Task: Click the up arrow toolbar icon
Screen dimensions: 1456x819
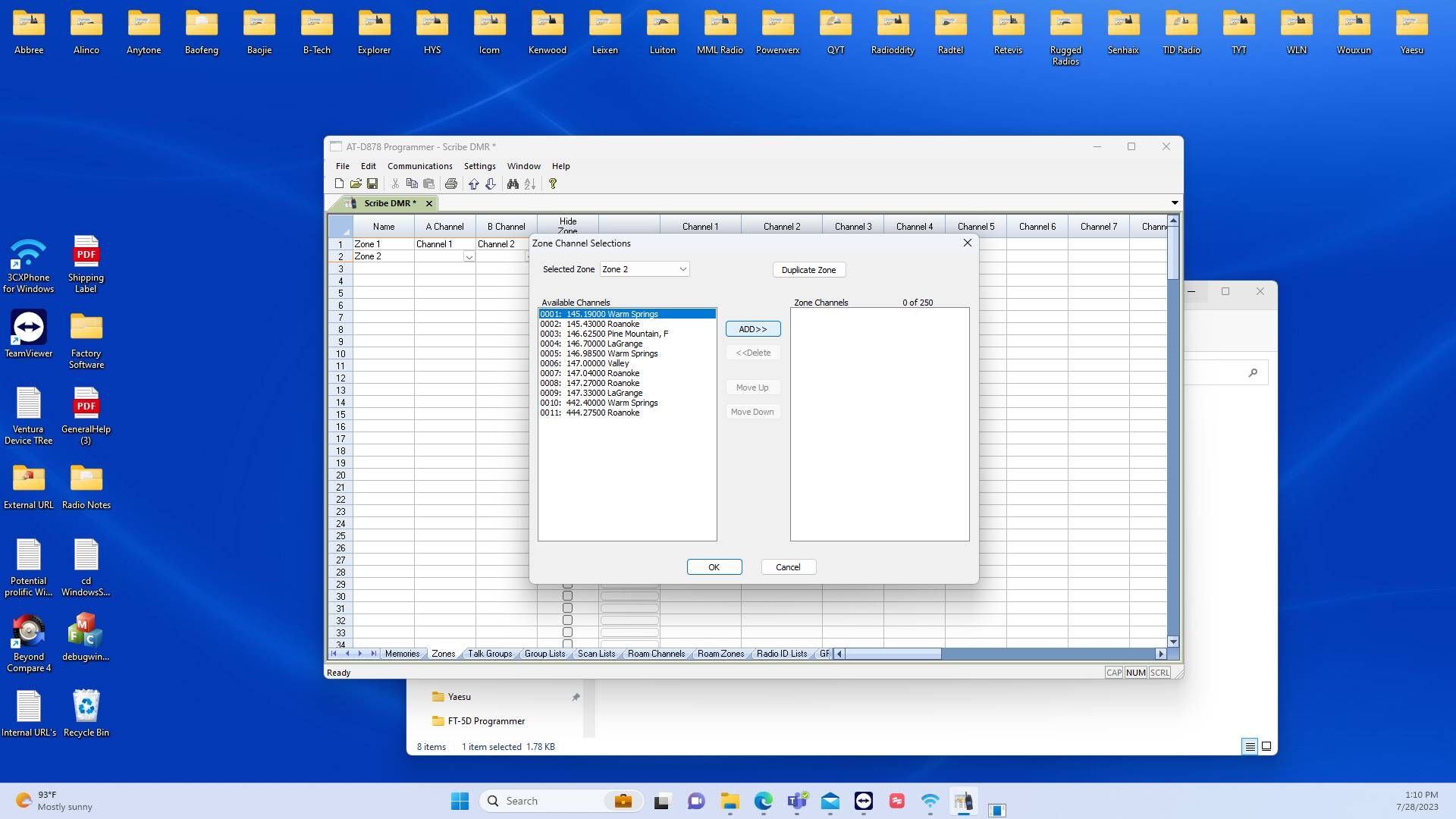Action: coord(474,184)
